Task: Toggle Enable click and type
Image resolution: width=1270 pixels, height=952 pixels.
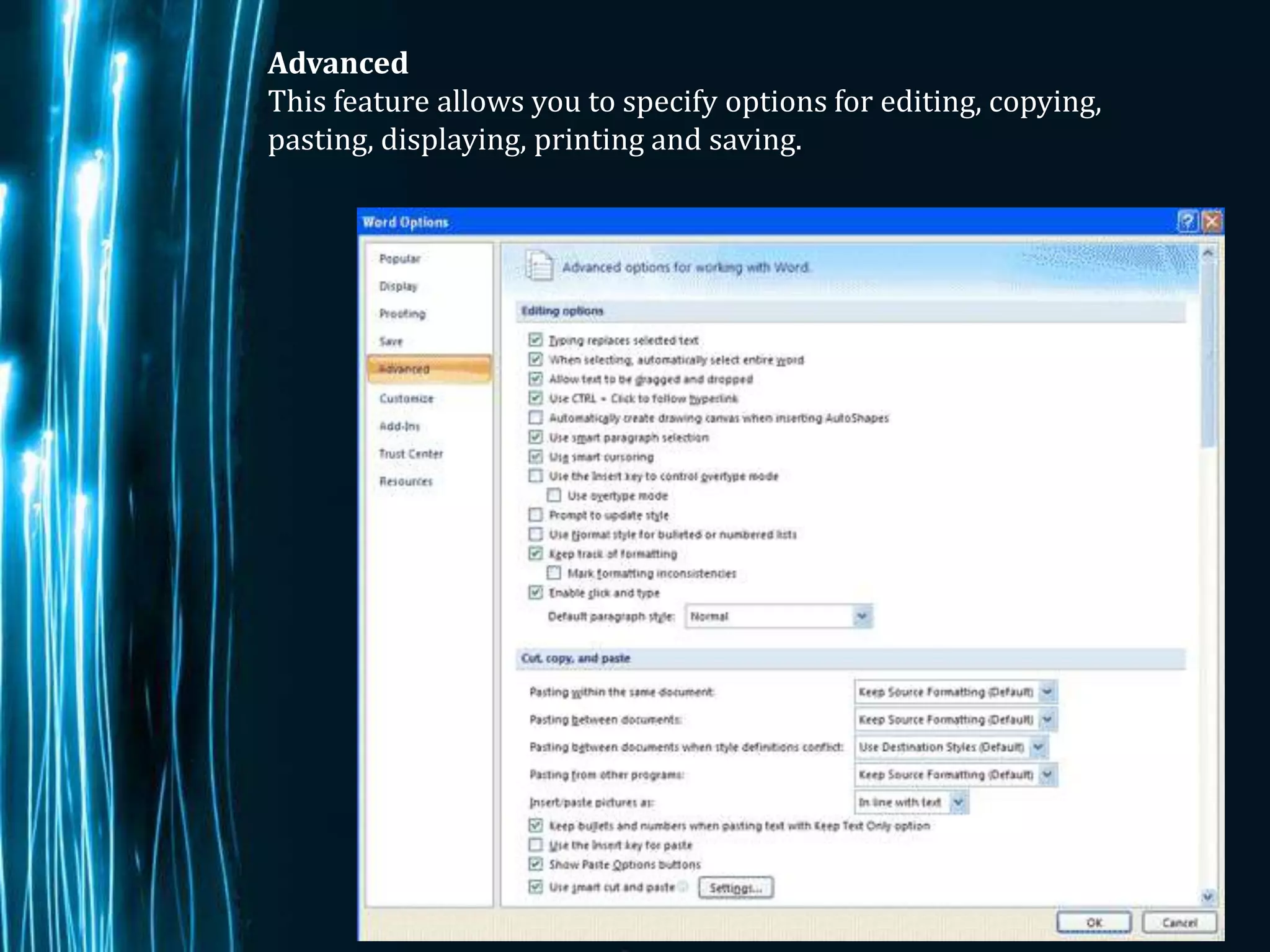Action: click(536, 593)
